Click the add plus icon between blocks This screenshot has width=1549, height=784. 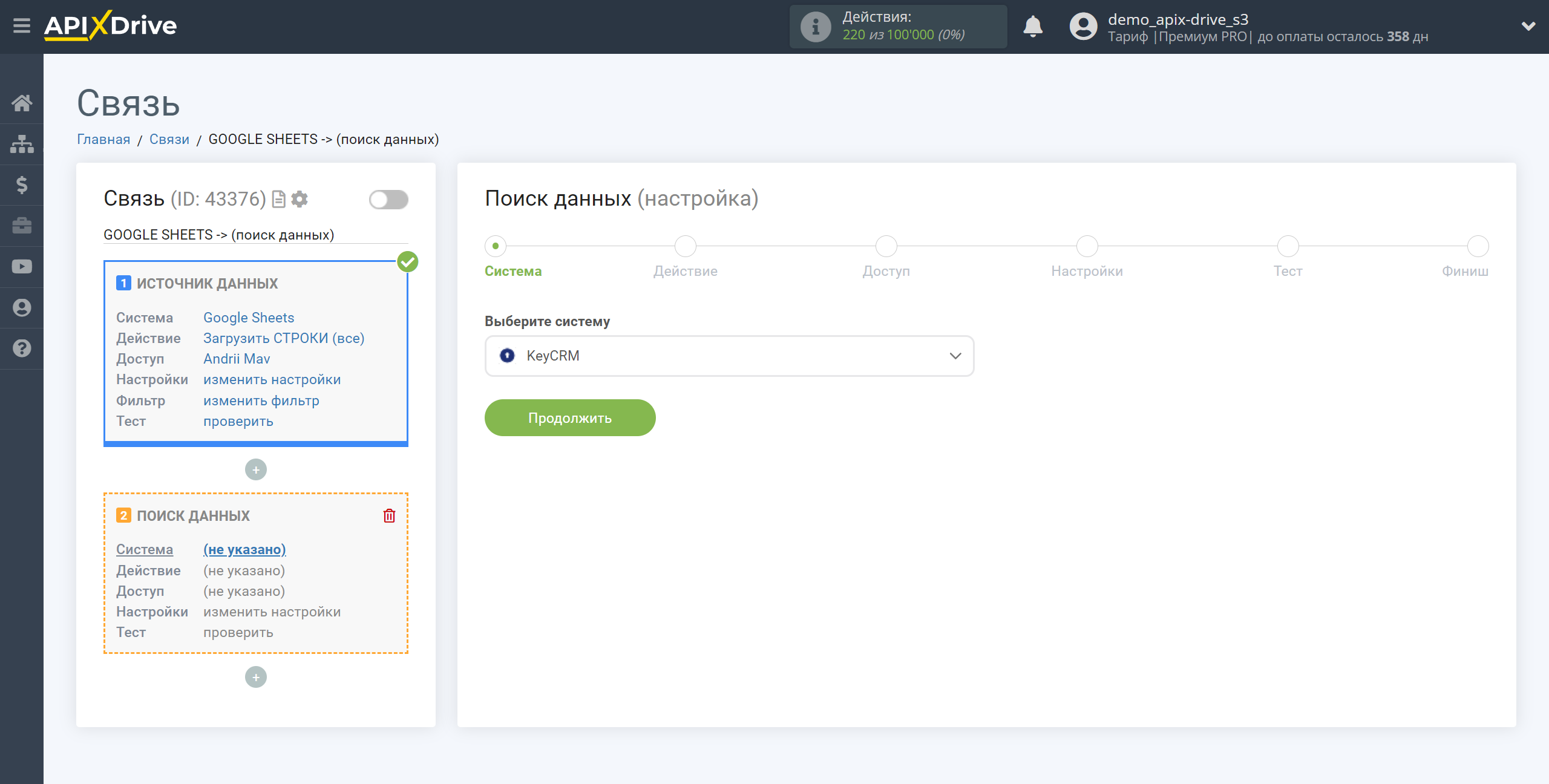[256, 468]
